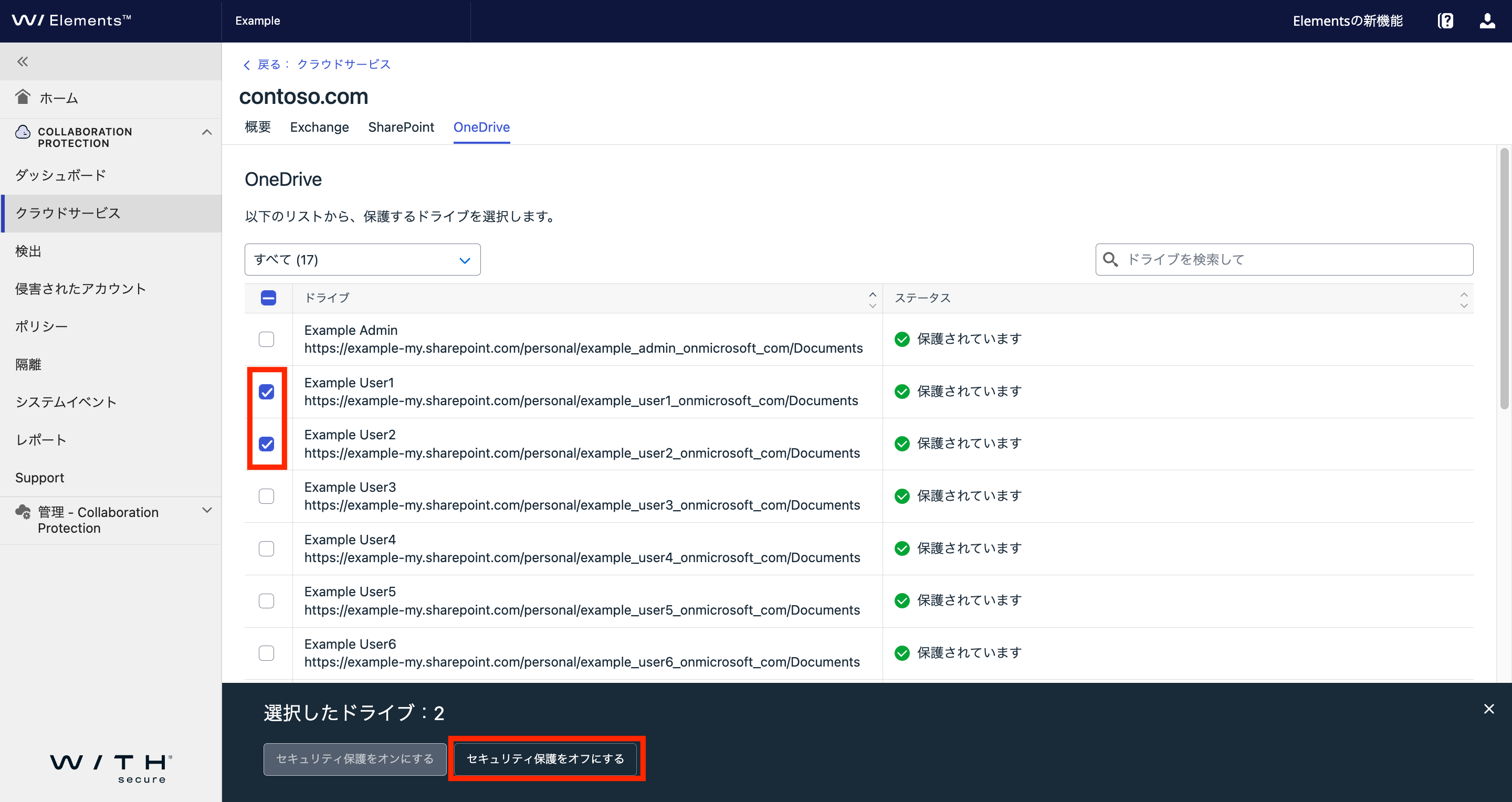Switch to the 概要 tab

pyautogui.click(x=258, y=128)
